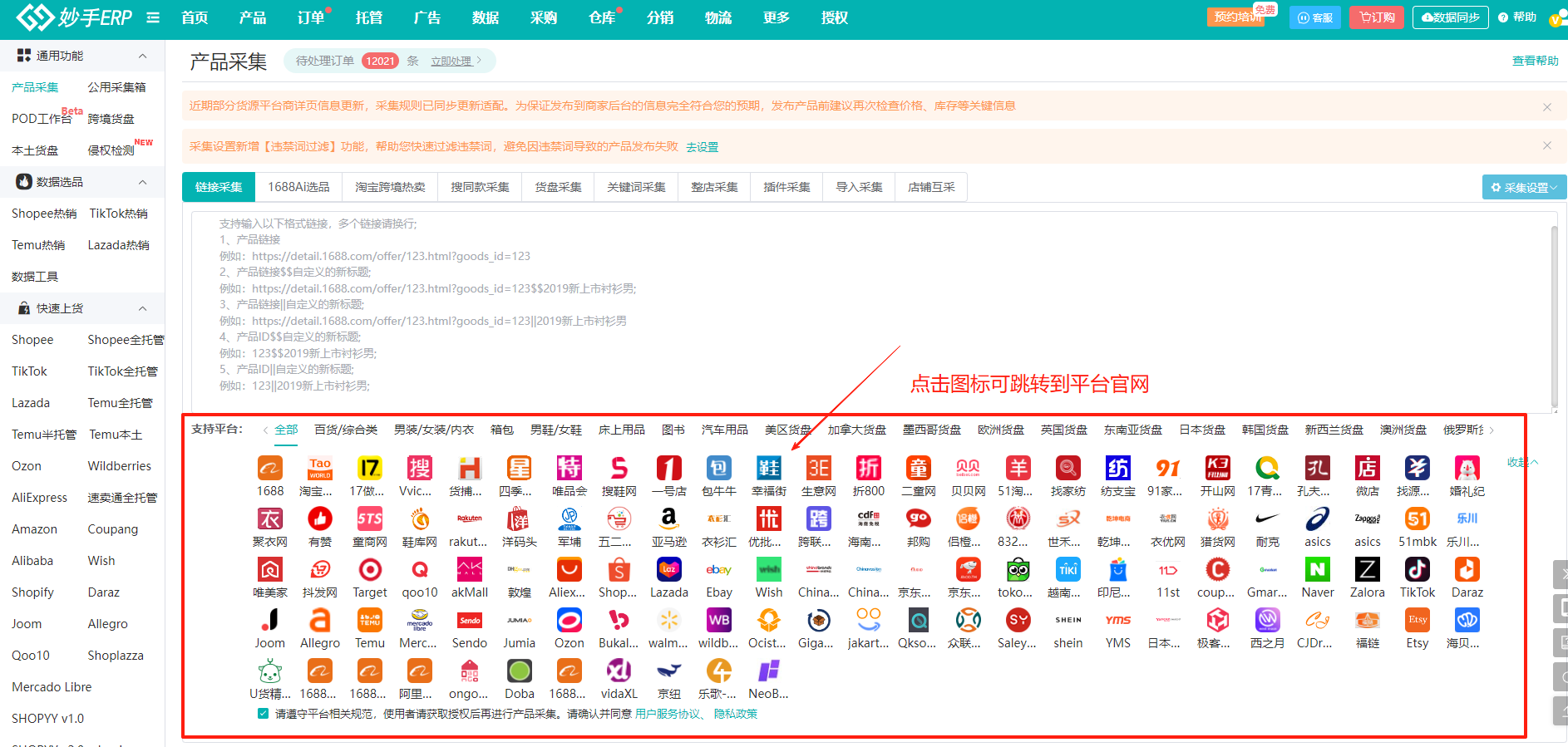Toggle the sidebar hamburger menu icon

(x=153, y=17)
